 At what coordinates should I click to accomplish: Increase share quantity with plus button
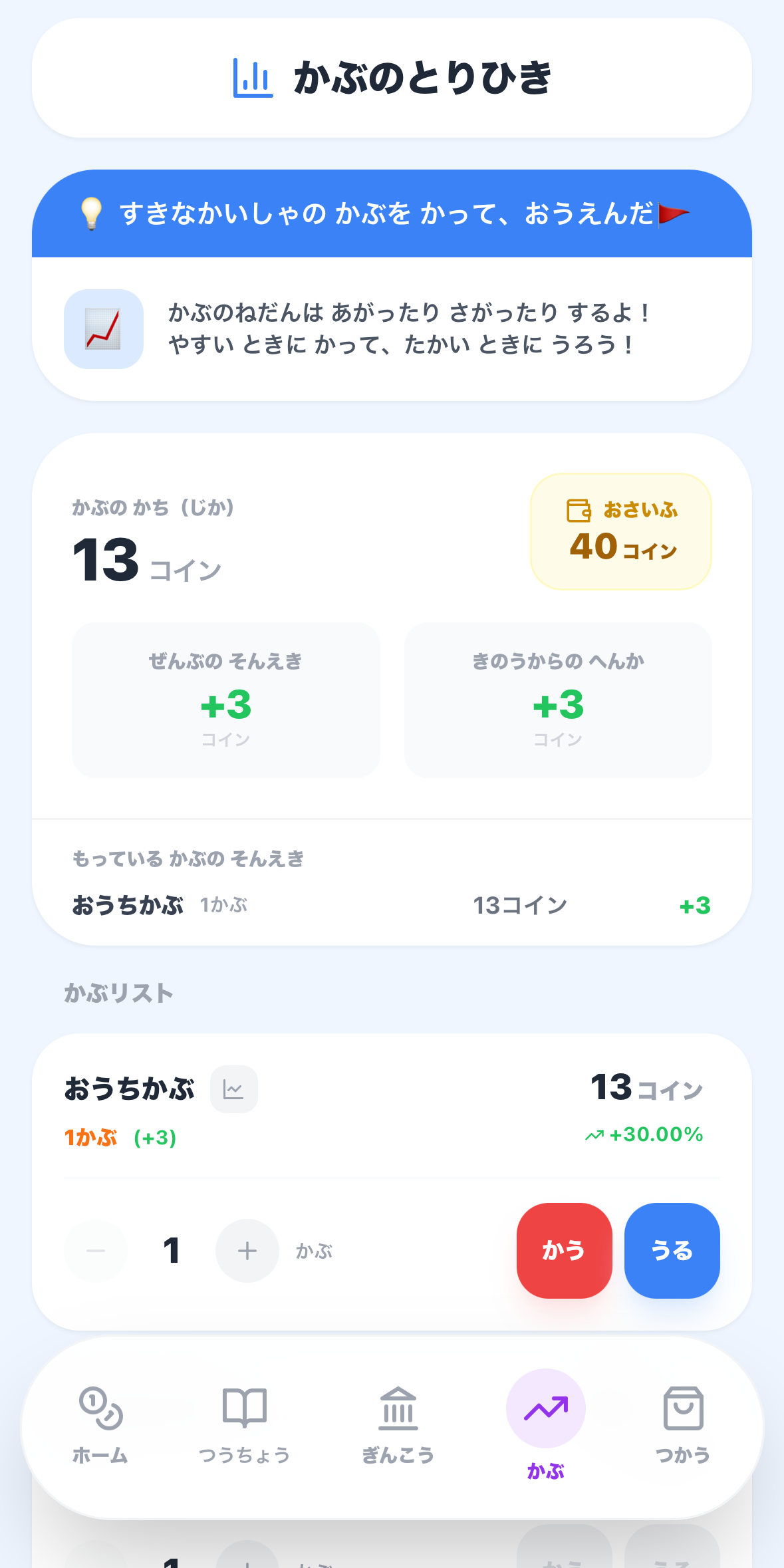247,1251
